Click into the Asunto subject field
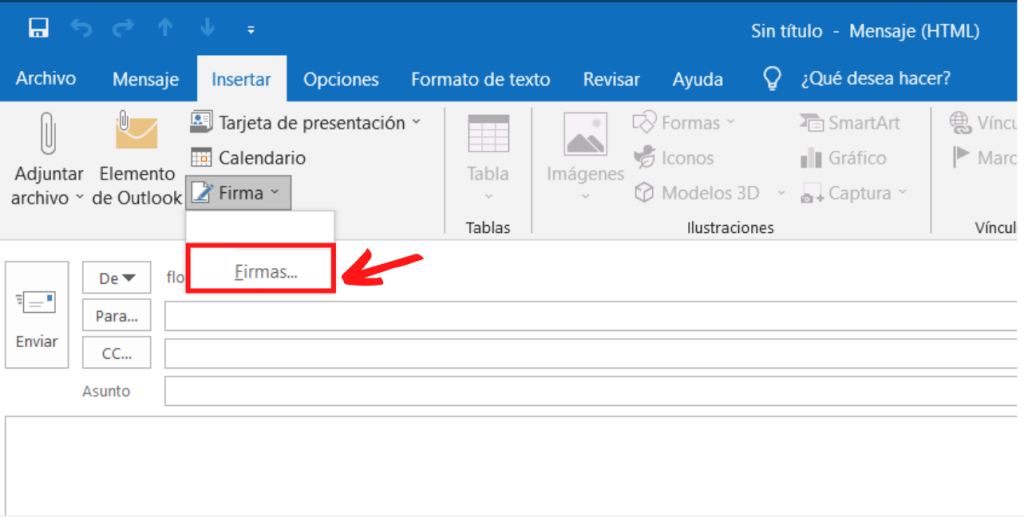This screenshot has width=1024, height=517. (x=590, y=391)
